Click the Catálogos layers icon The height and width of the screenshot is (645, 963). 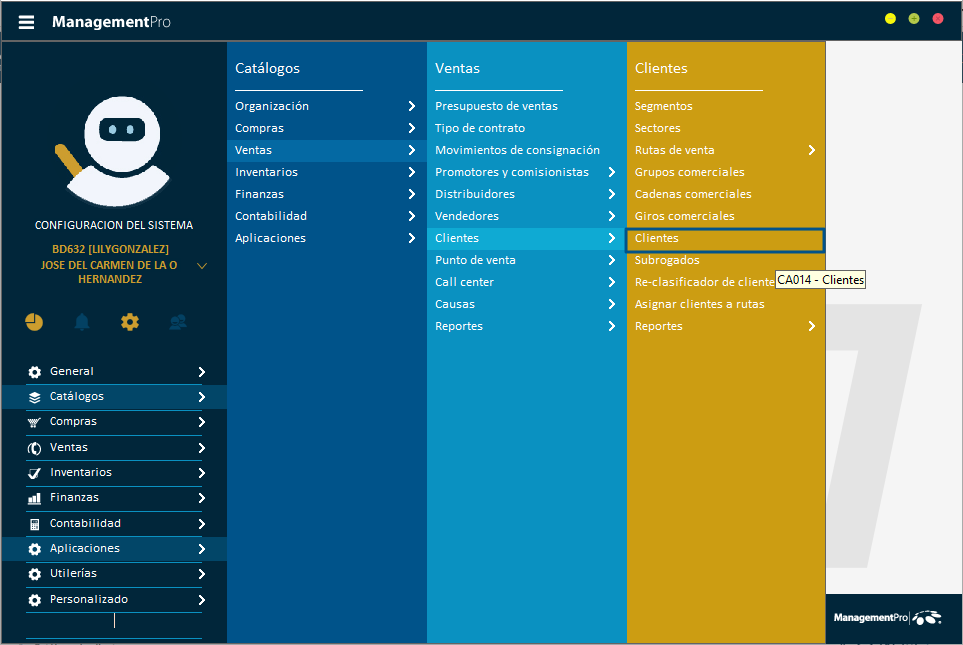[x=35, y=397]
